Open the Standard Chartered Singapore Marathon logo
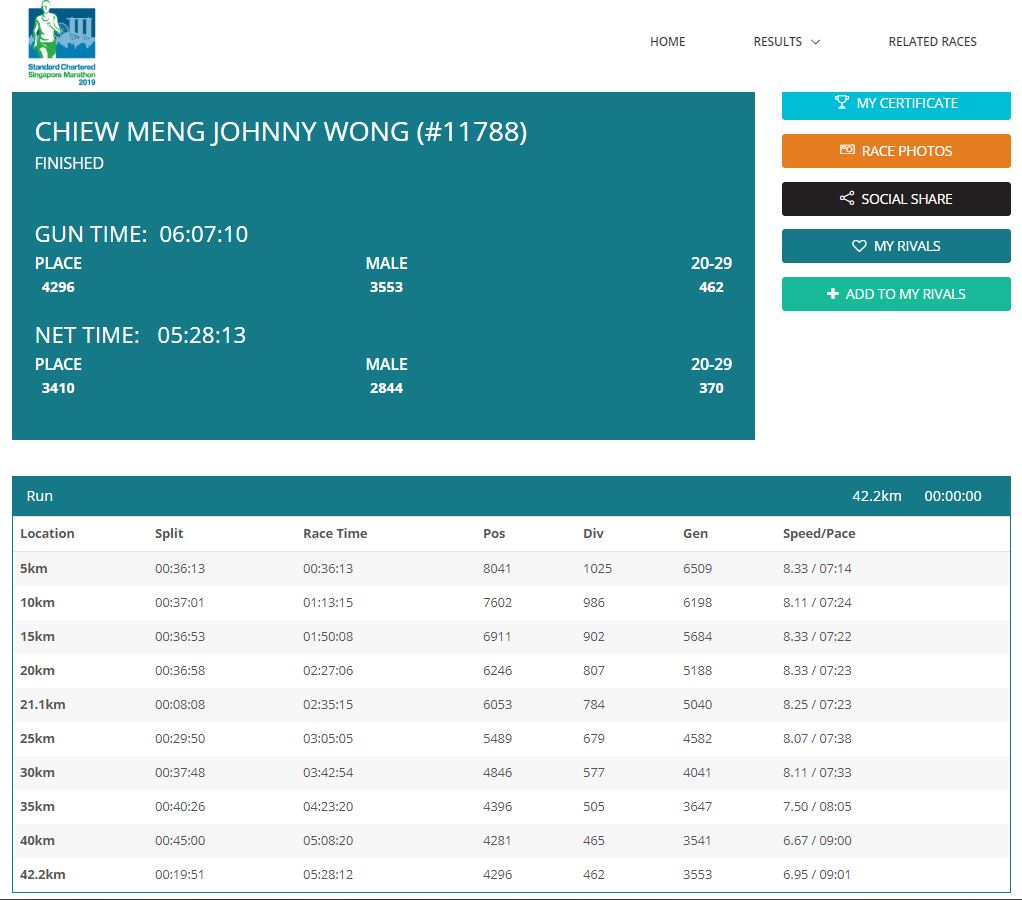 [62, 43]
